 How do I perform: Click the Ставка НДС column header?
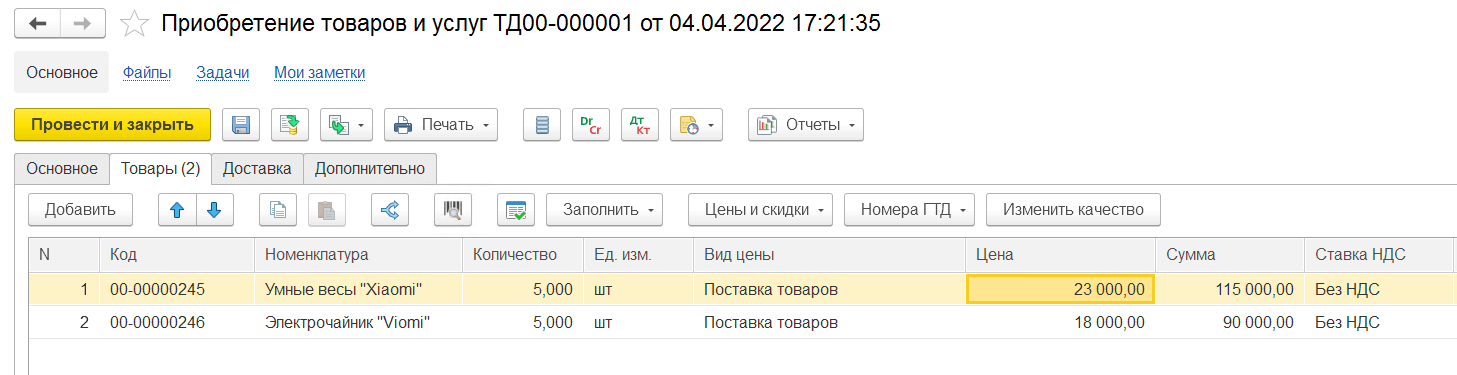(x=1378, y=255)
